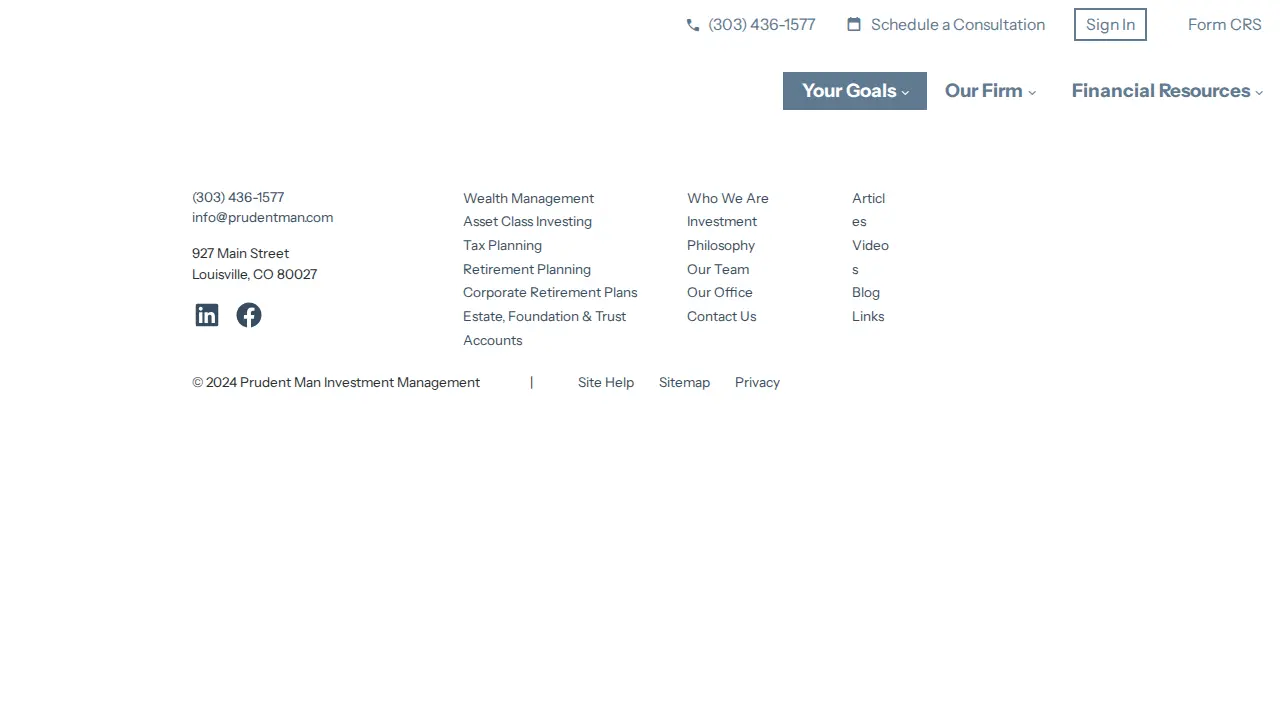
Task: Call the header phone number (303) 436-1577
Action: coord(762,25)
